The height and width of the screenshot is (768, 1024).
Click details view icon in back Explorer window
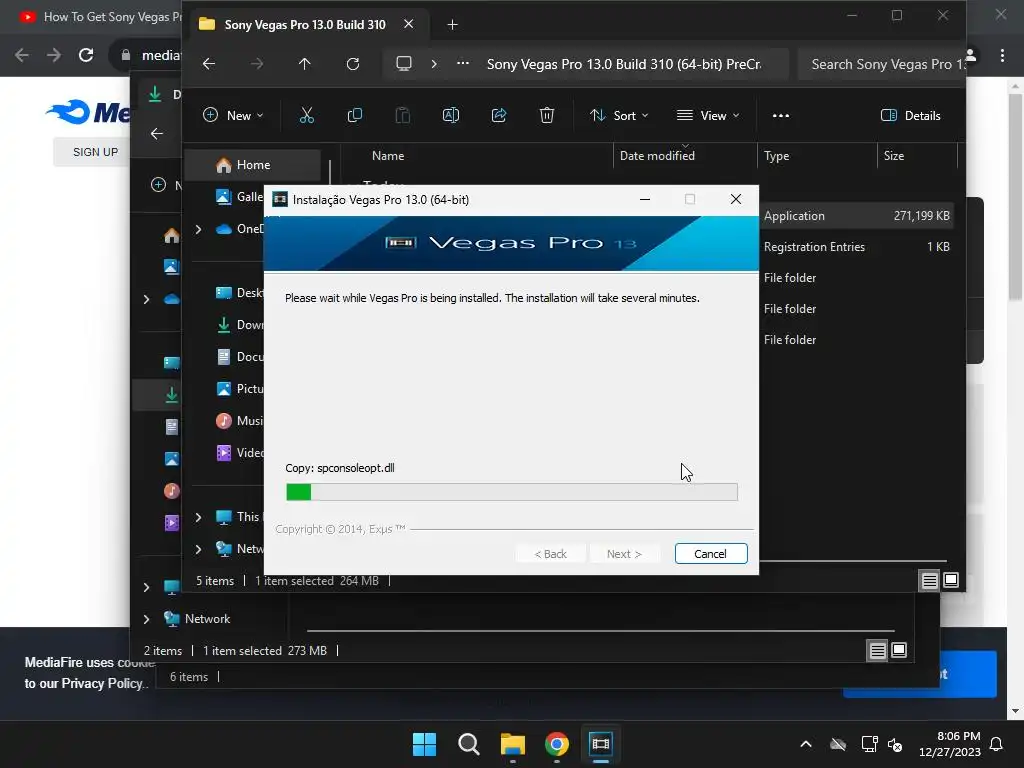[x=877, y=650]
